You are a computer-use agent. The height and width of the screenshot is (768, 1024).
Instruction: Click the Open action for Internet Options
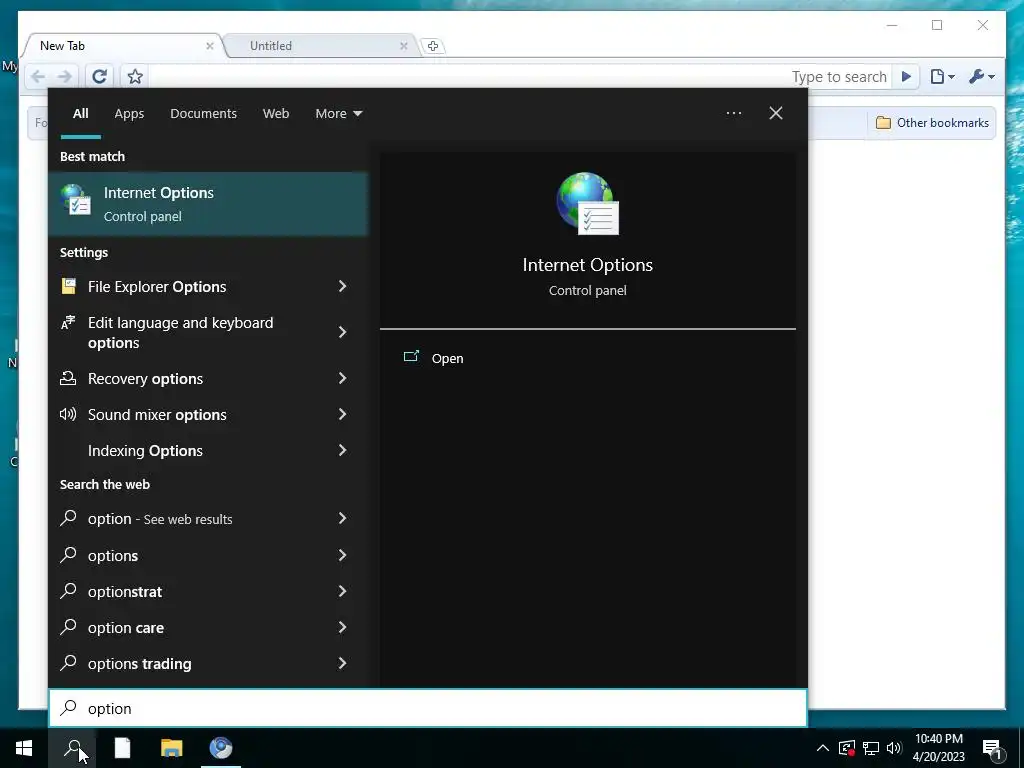click(447, 359)
